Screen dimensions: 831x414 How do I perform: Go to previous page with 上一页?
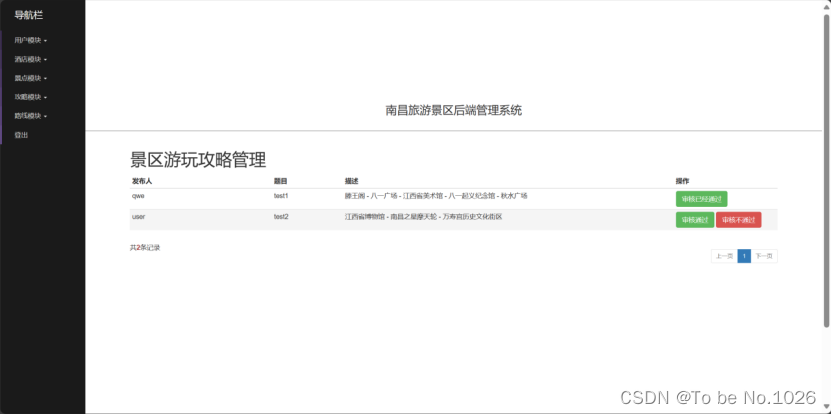[724, 256]
